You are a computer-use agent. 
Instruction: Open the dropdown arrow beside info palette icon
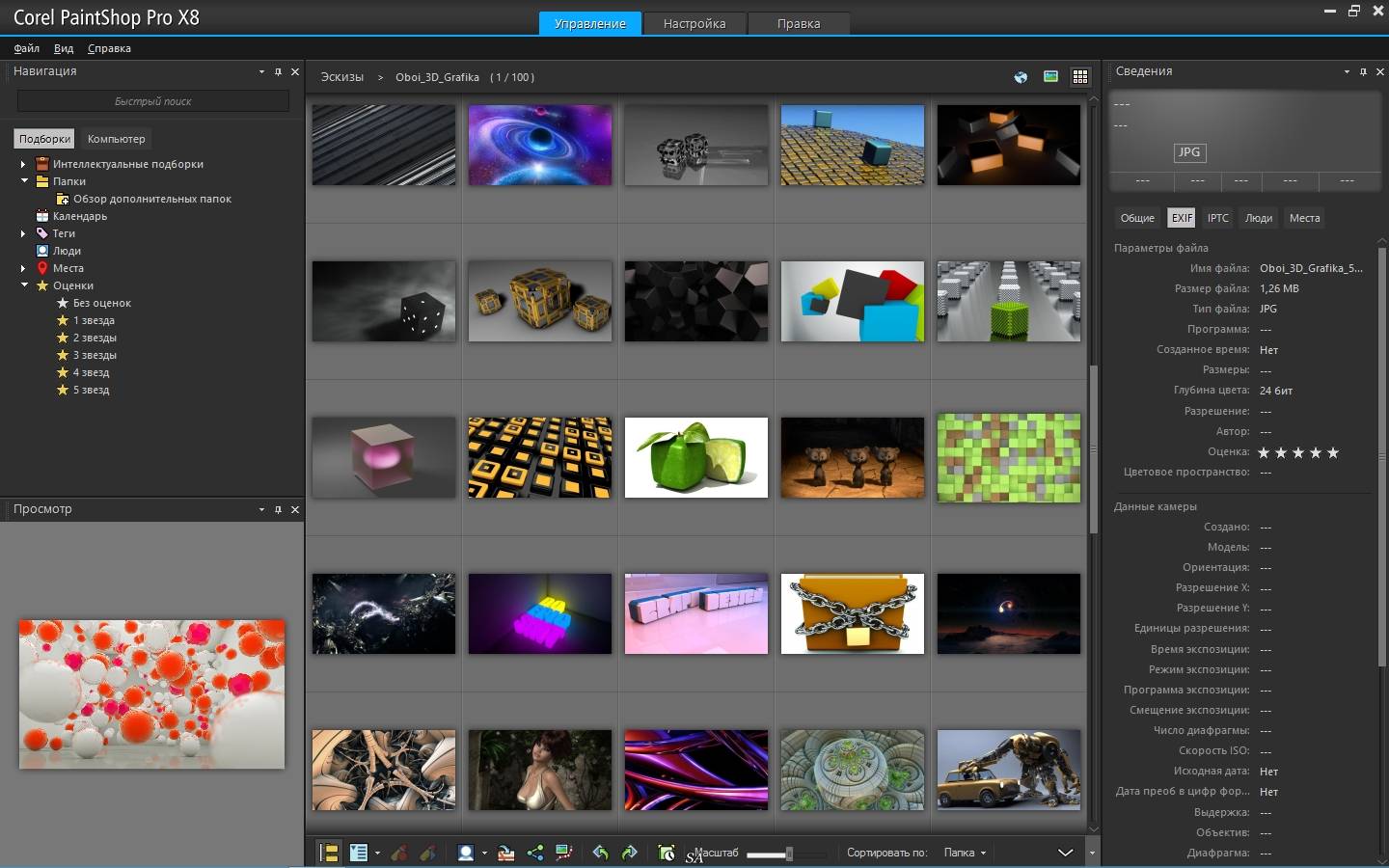[377, 853]
